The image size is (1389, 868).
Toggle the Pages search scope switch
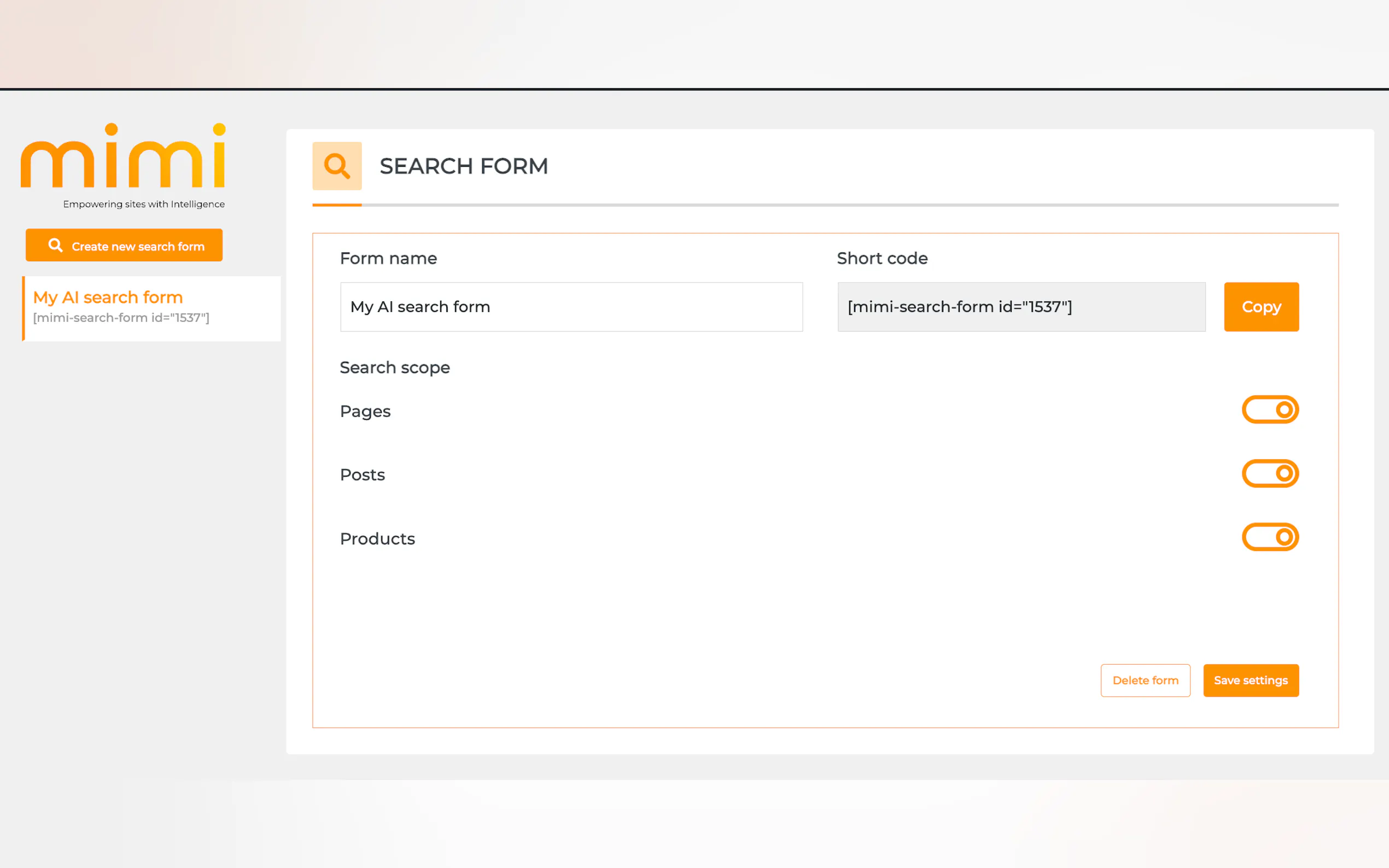coord(1270,410)
